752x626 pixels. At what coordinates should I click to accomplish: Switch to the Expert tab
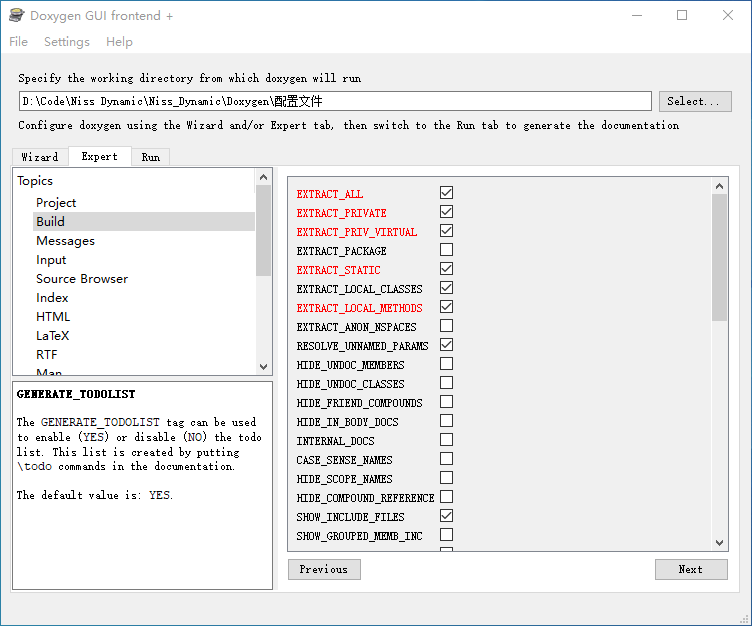pos(99,156)
